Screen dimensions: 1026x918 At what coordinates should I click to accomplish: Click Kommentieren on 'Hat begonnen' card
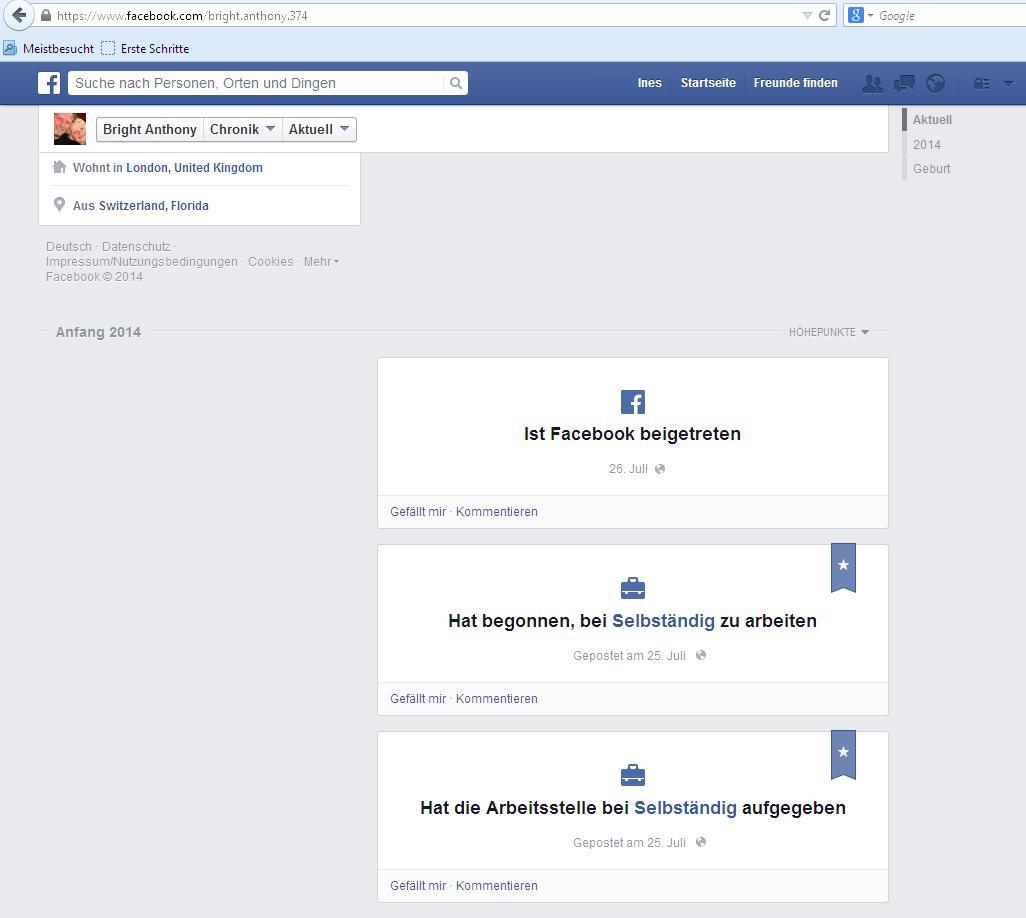pyautogui.click(x=497, y=699)
